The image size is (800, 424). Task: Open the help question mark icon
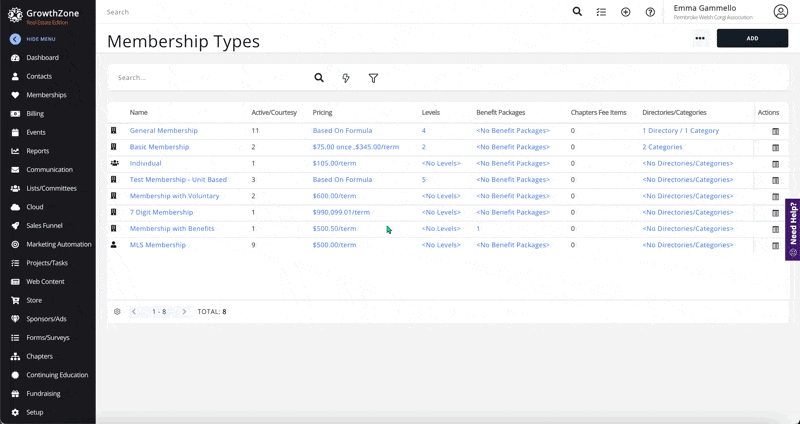(x=650, y=12)
